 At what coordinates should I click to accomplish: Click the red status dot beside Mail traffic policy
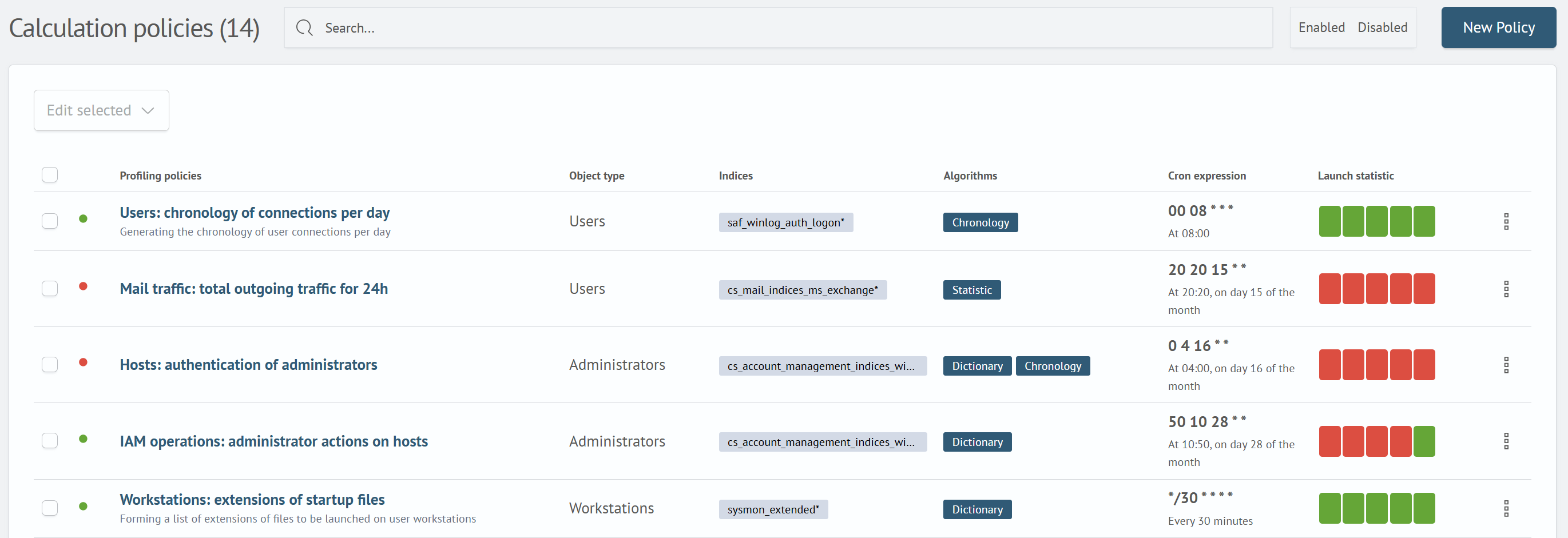pyautogui.click(x=83, y=286)
